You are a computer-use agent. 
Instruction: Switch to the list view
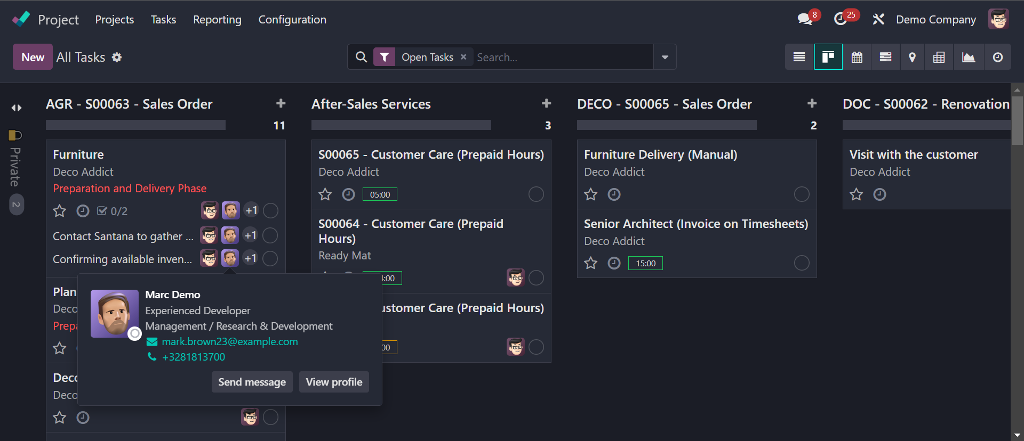coord(799,57)
